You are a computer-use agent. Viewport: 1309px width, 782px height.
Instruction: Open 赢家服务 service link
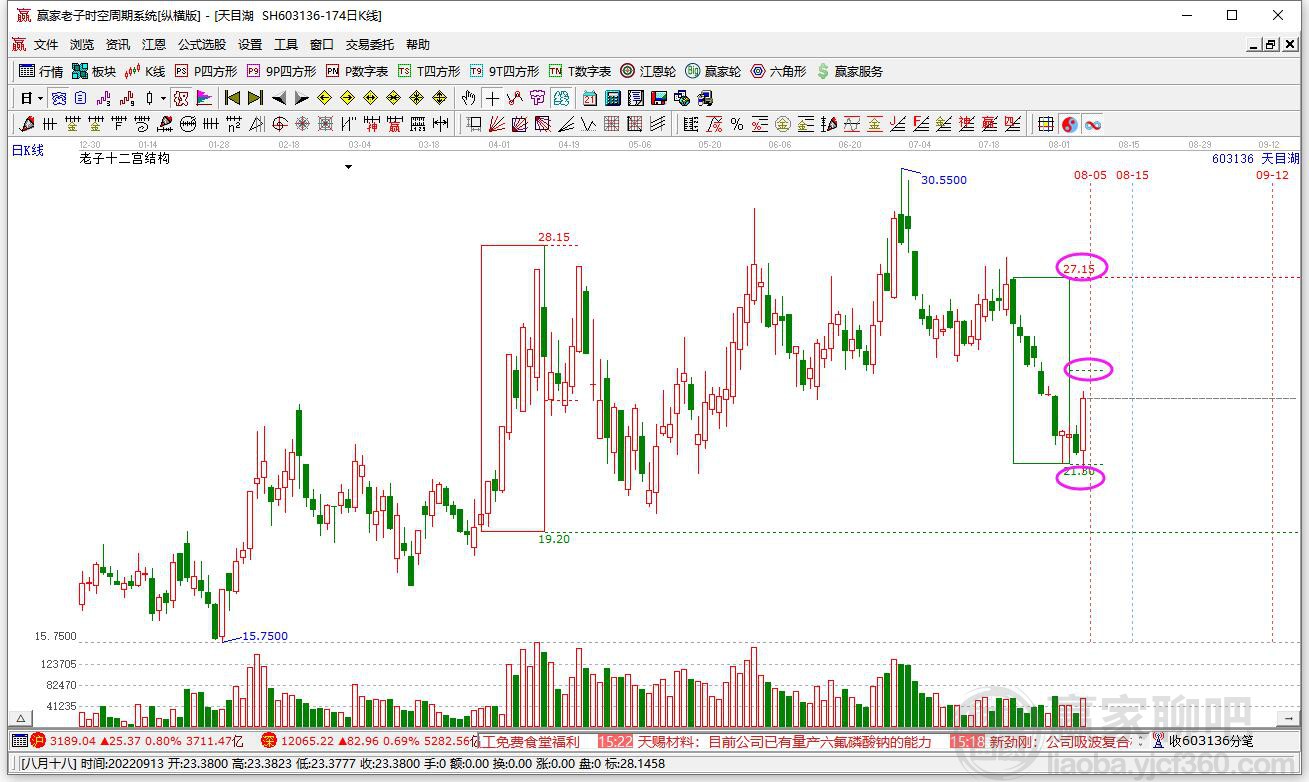[850, 71]
